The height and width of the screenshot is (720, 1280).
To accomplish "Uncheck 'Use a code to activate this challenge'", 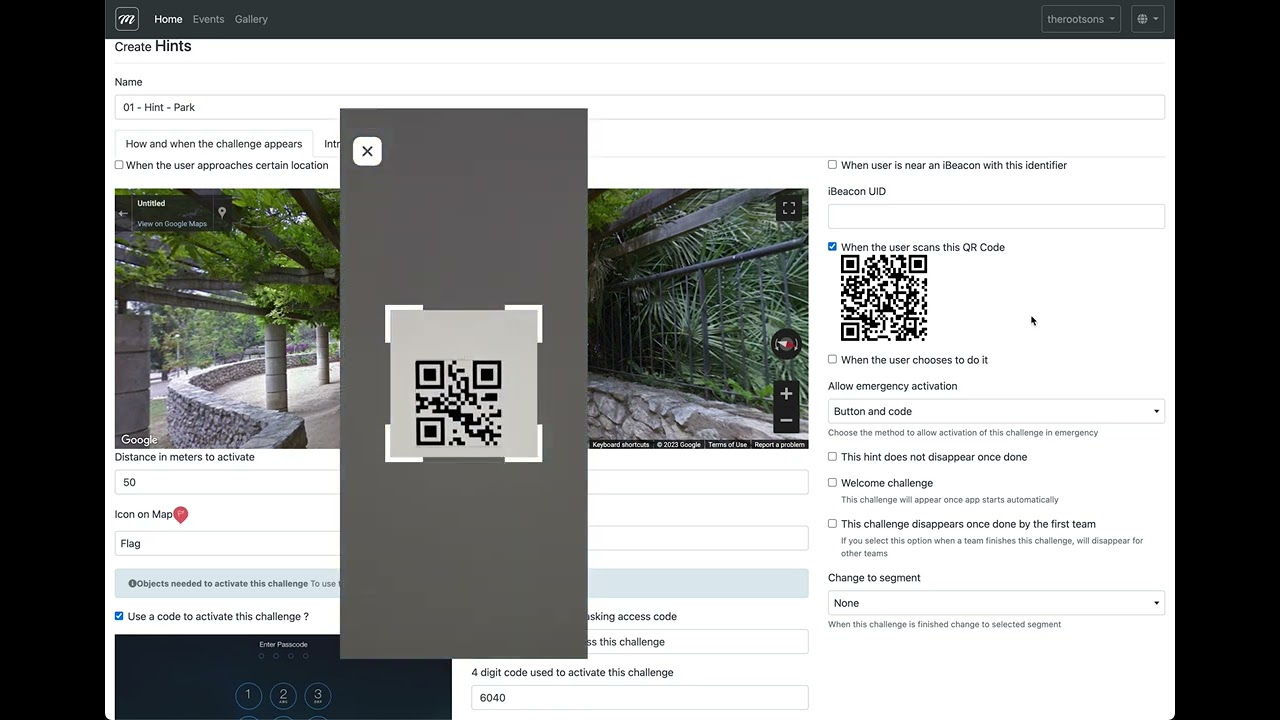I will tap(119, 616).
